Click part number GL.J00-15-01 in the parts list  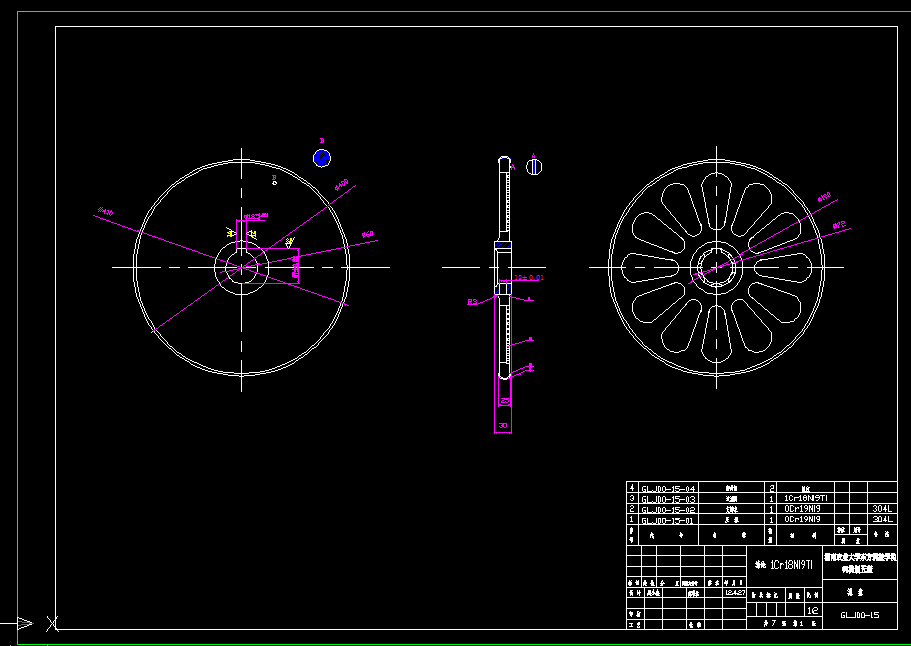pos(668,520)
